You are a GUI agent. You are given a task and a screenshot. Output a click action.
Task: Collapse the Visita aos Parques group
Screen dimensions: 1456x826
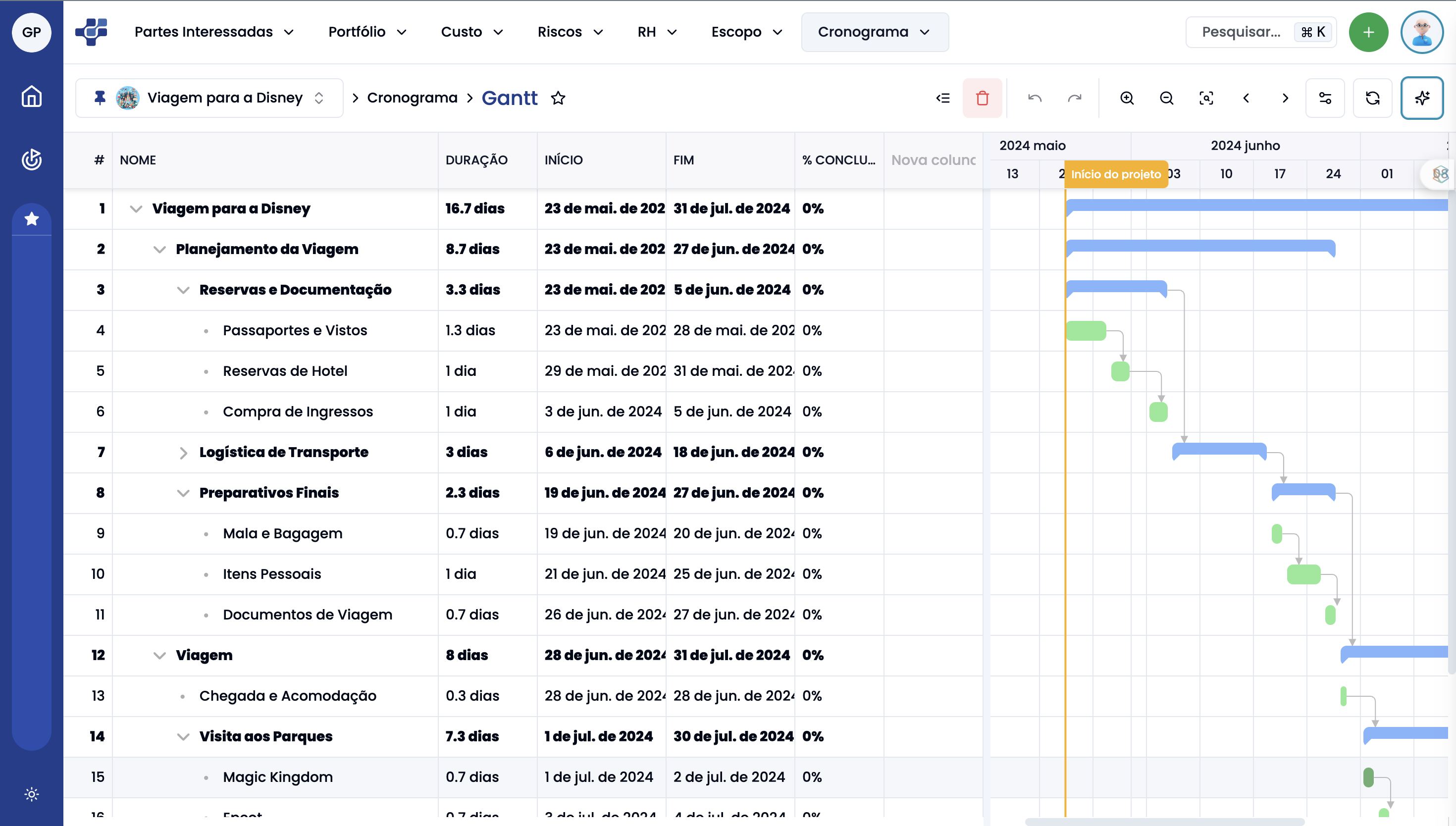183,736
